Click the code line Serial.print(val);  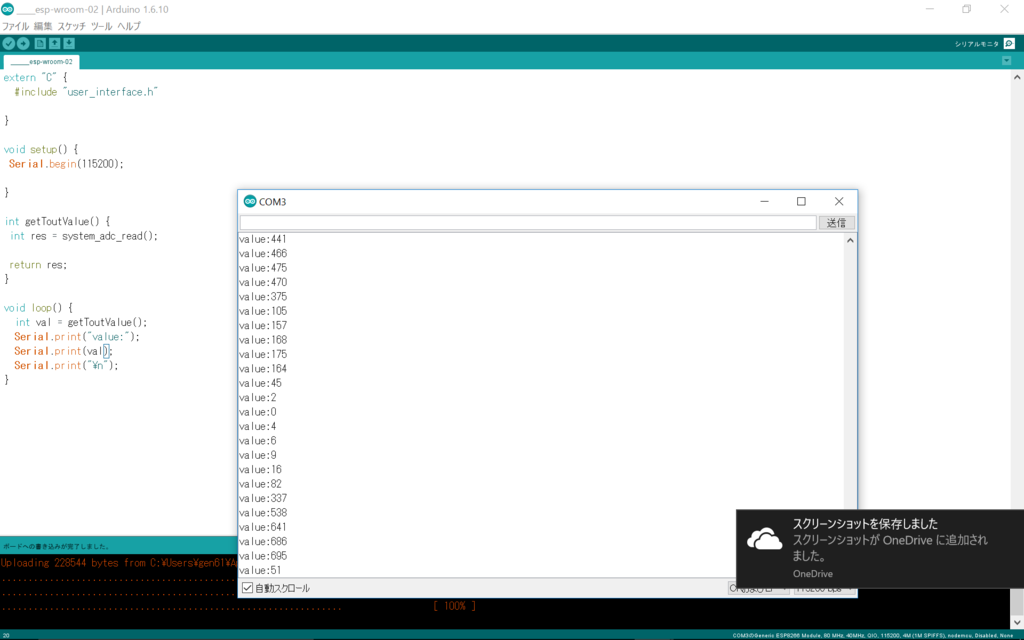pos(63,351)
